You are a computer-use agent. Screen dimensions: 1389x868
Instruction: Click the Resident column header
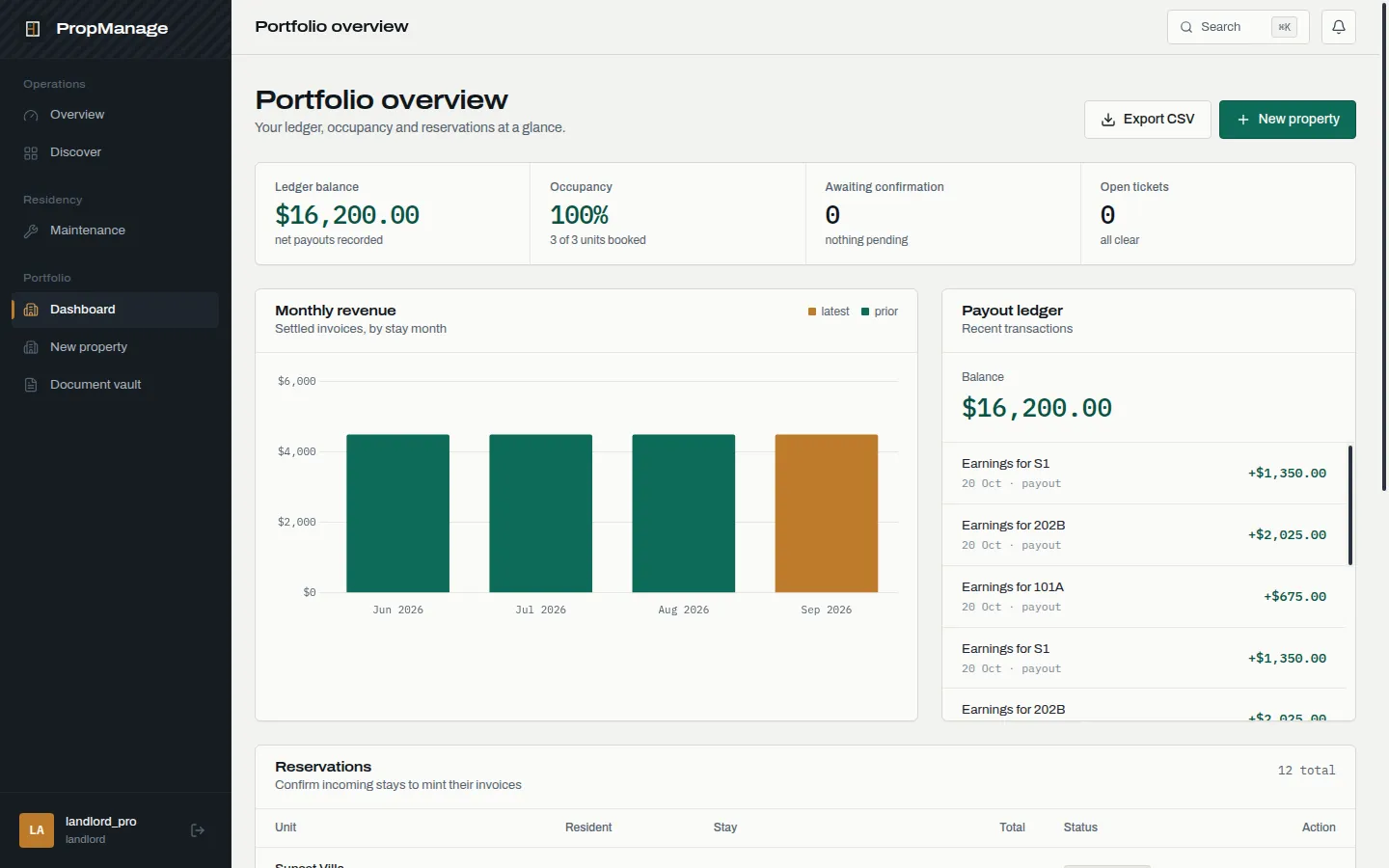[588, 827]
